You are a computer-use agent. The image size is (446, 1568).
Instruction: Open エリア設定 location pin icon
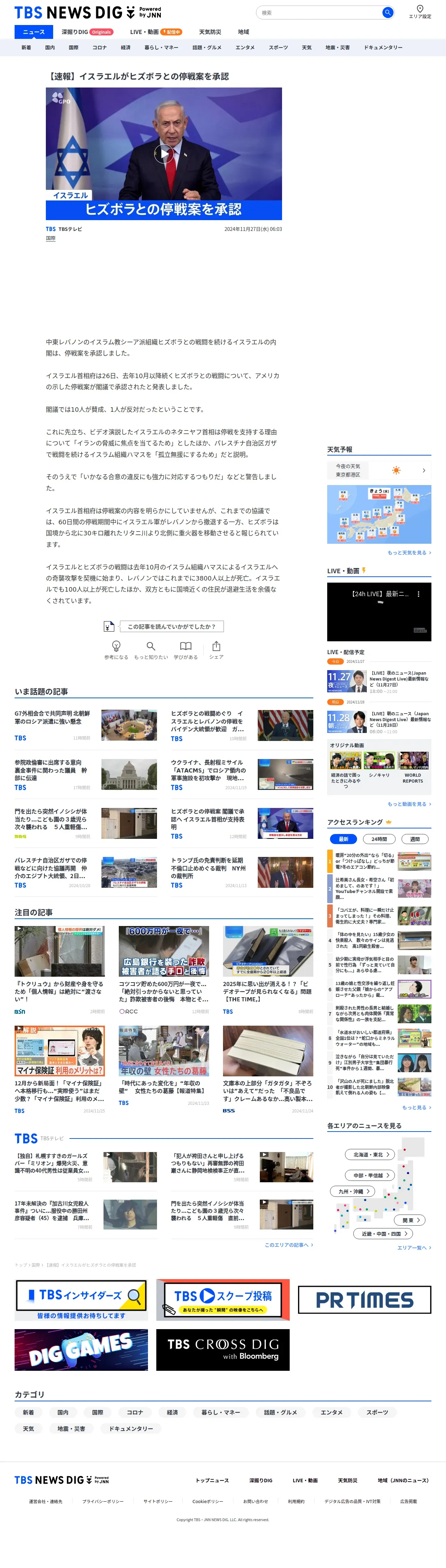tap(420, 9)
